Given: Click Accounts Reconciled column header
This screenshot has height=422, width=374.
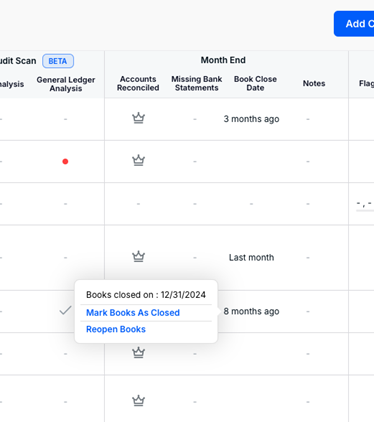Looking at the screenshot, I should [x=138, y=83].
